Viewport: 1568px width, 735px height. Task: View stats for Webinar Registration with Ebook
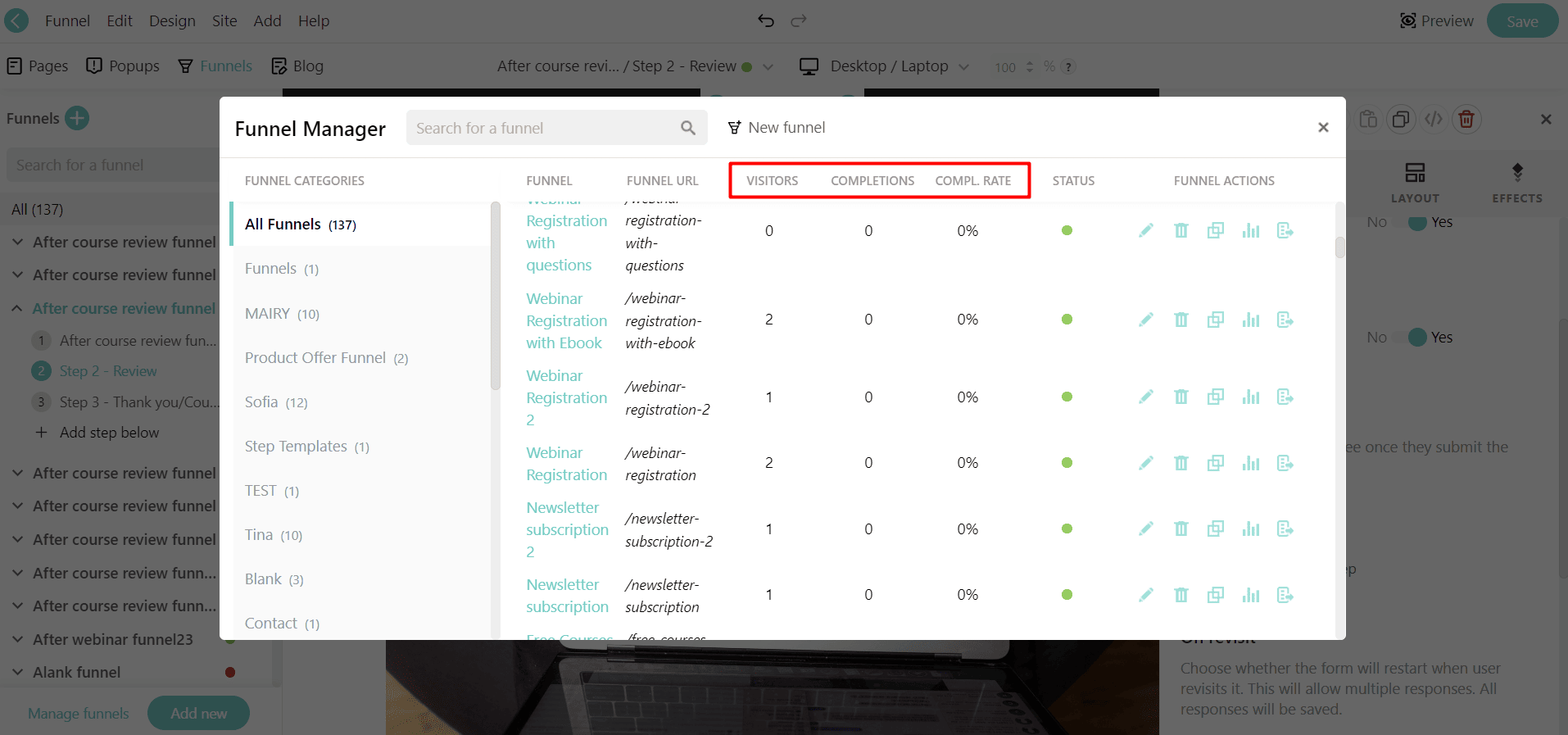1251,320
